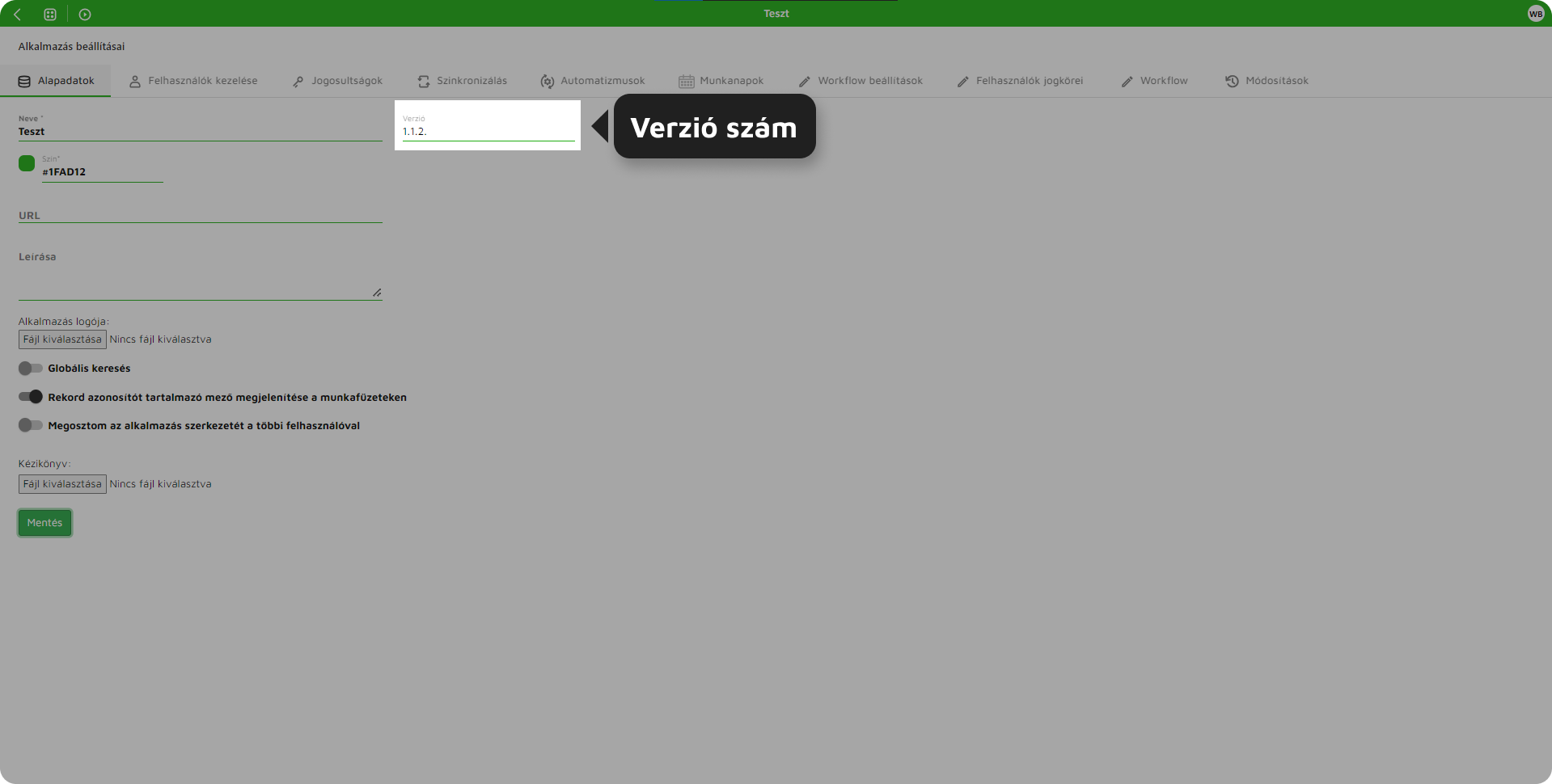Open the Módosítások tab label
Image resolution: width=1552 pixels, height=784 pixels.
(x=1276, y=81)
